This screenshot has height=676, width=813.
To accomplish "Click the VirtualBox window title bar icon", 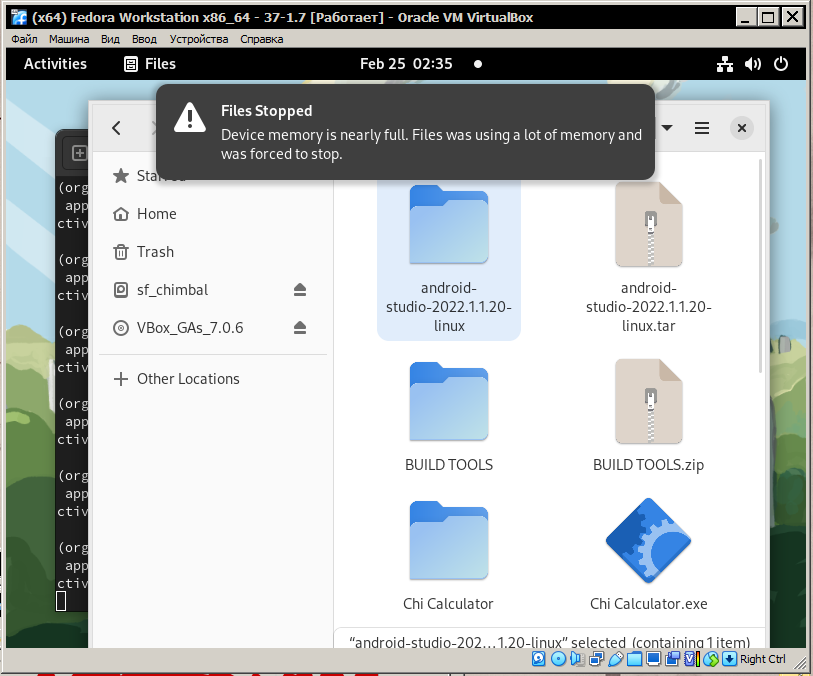I will (x=19, y=17).
